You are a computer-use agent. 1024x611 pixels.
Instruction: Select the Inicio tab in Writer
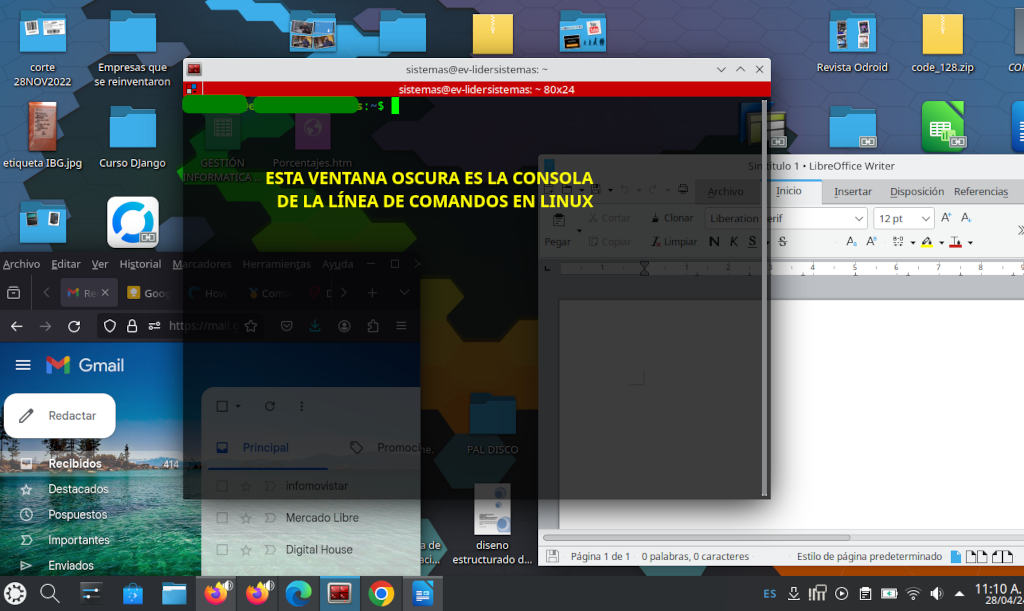point(788,191)
